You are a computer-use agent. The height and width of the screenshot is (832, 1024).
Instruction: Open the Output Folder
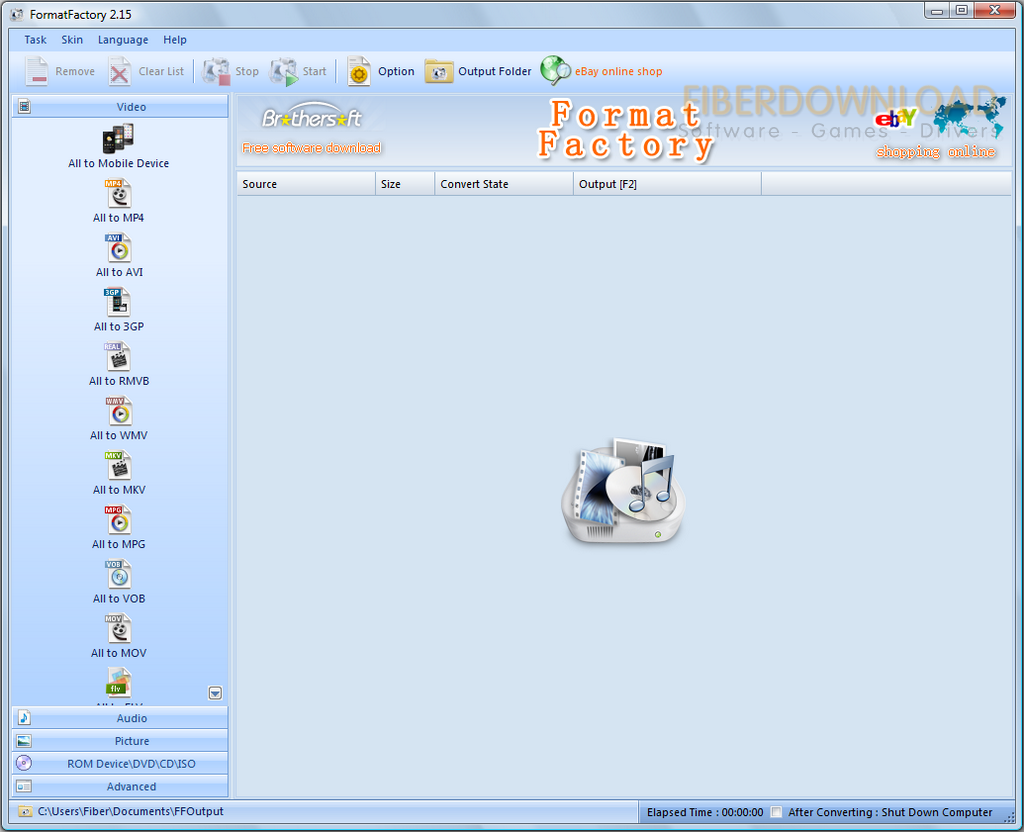(x=478, y=71)
